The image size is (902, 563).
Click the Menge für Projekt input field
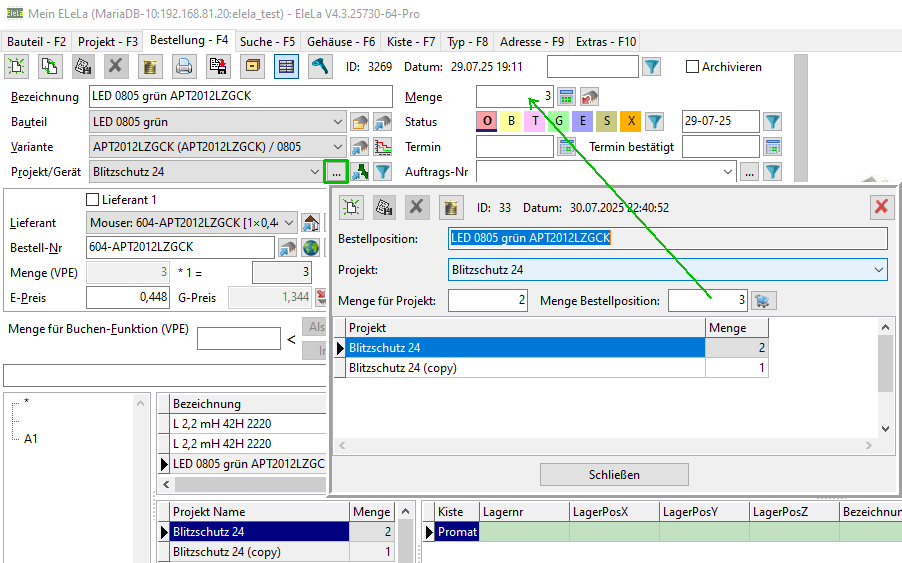[x=488, y=300]
